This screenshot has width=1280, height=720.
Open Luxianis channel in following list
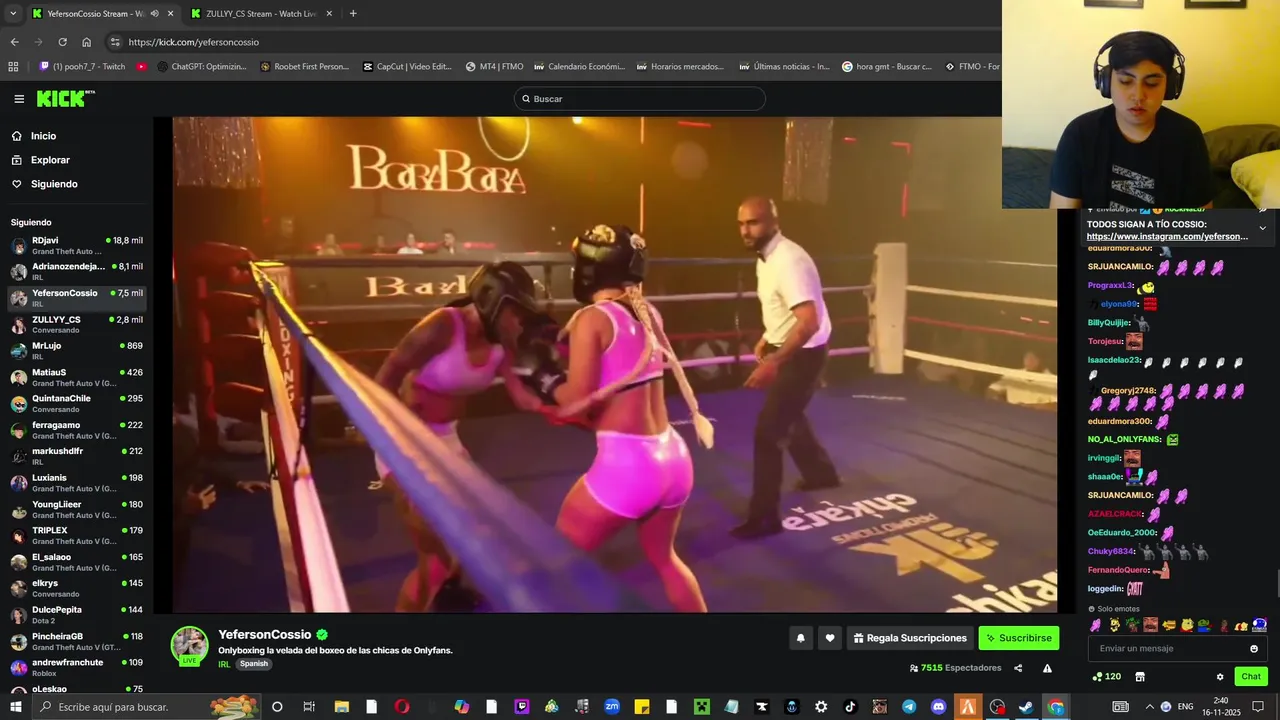(x=76, y=482)
